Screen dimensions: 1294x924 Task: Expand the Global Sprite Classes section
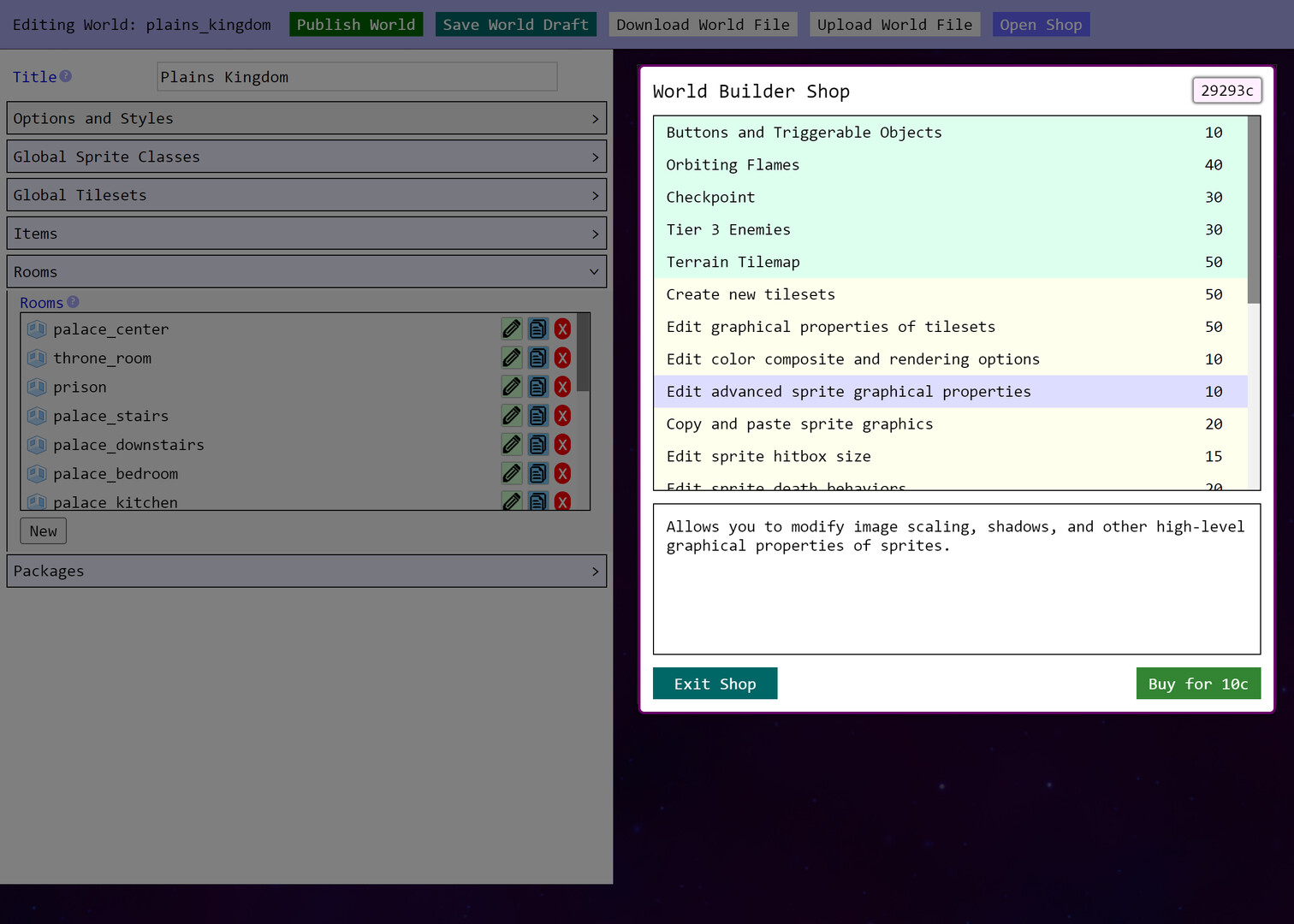coord(306,157)
